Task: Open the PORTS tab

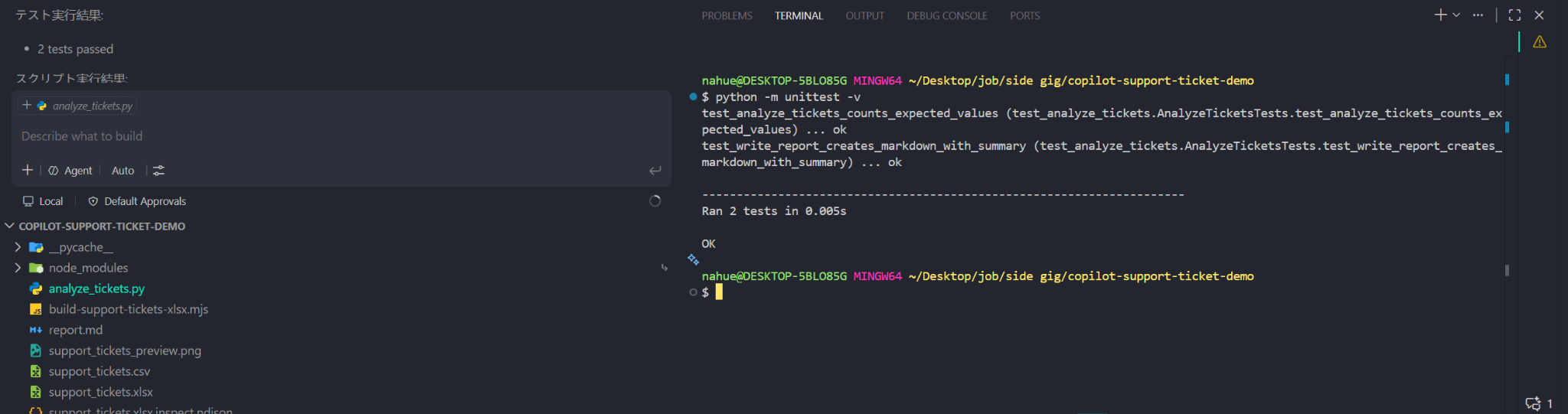Action: (x=1024, y=15)
